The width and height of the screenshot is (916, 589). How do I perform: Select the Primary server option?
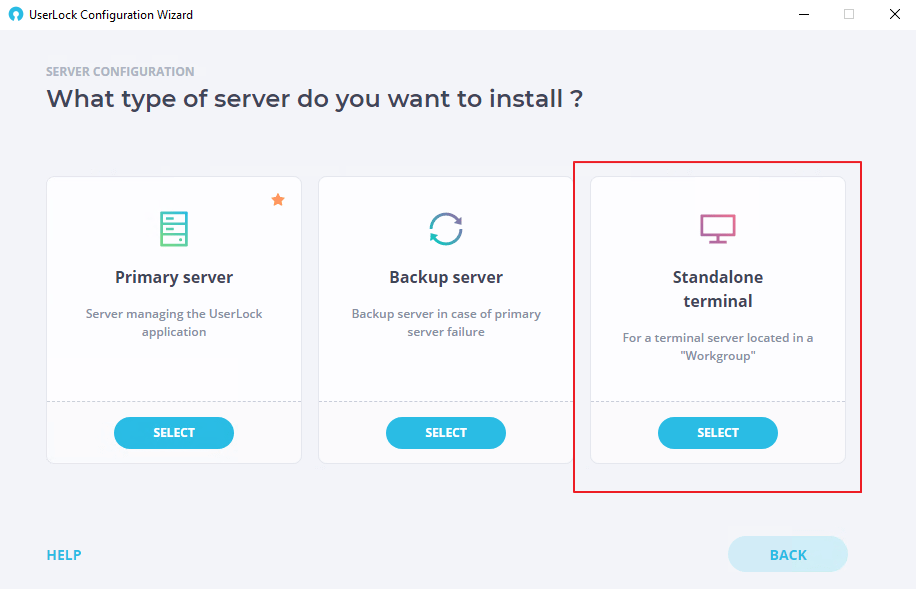[x=174, y=433]
